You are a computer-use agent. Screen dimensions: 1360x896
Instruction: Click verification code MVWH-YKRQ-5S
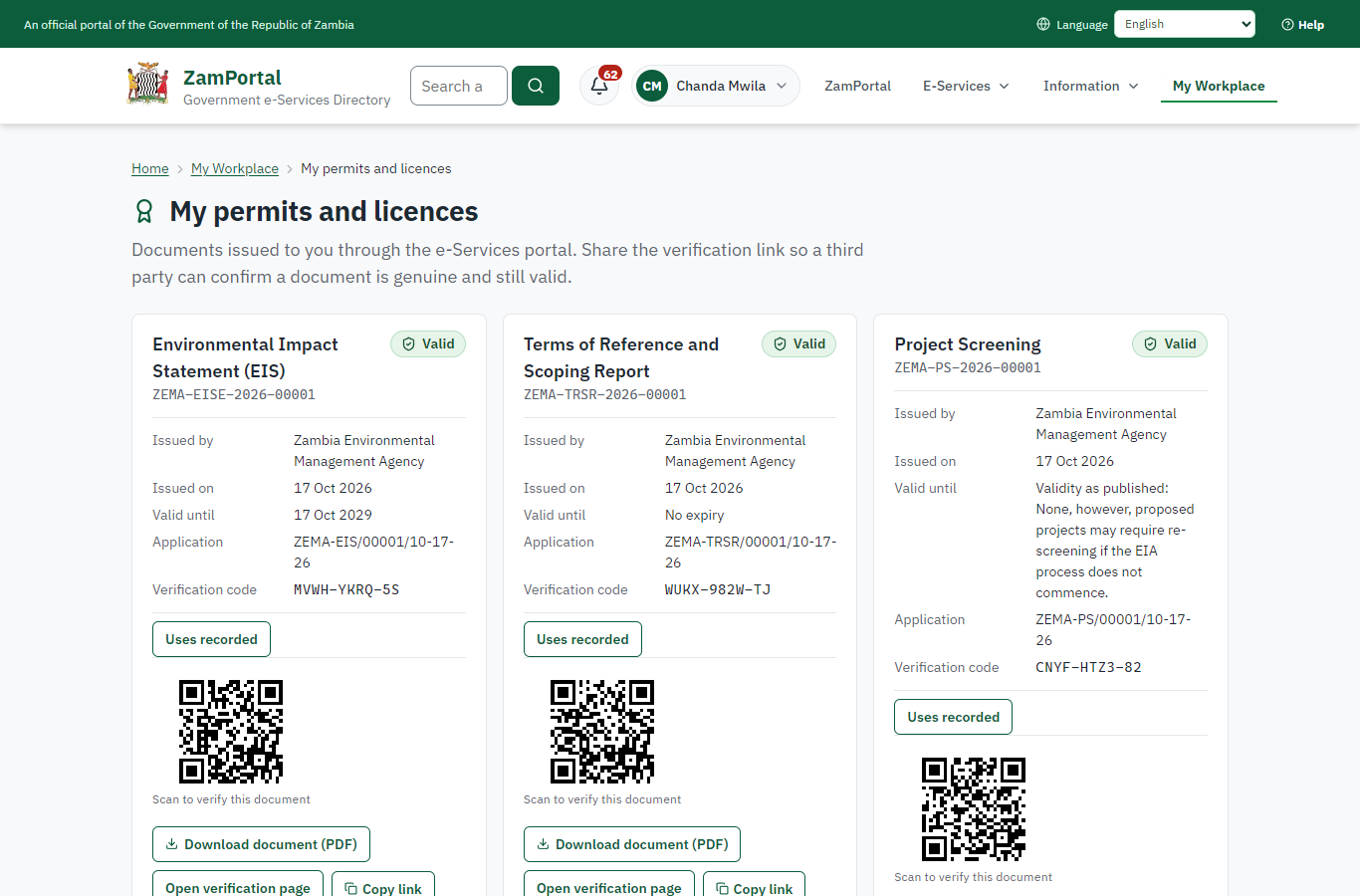tap(346, 589)
